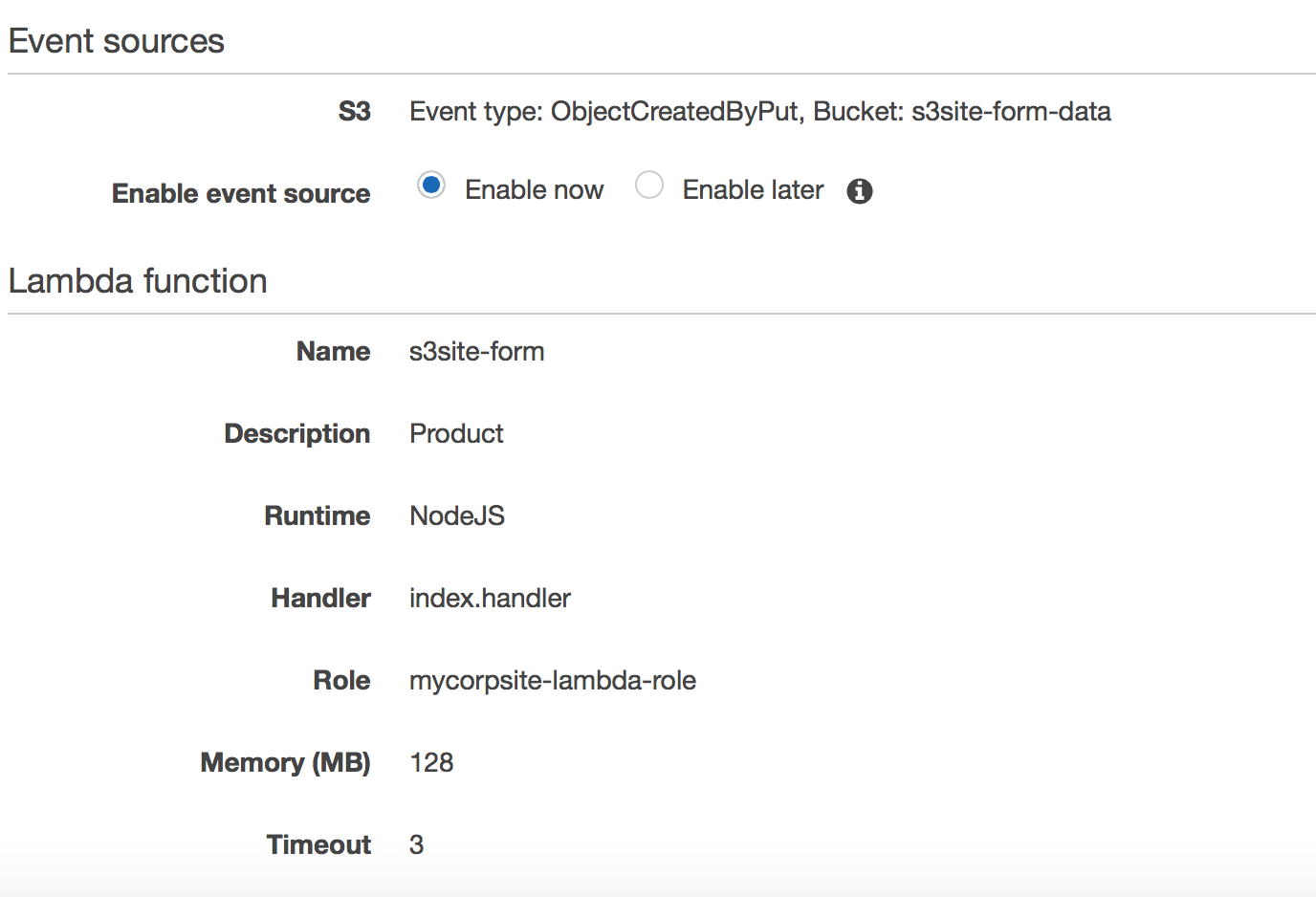Image resolution: width=1316 pixels, height=897 pixels.
Task: Click the Timeout value 3
Action: click(417, 845)
